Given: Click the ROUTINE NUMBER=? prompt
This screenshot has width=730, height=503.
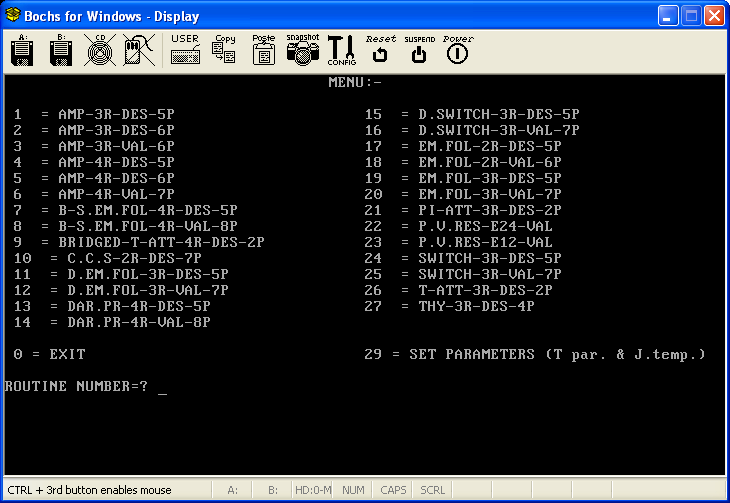Looking at the screenshot, I should pyautogui.click(x=76, y=386).
